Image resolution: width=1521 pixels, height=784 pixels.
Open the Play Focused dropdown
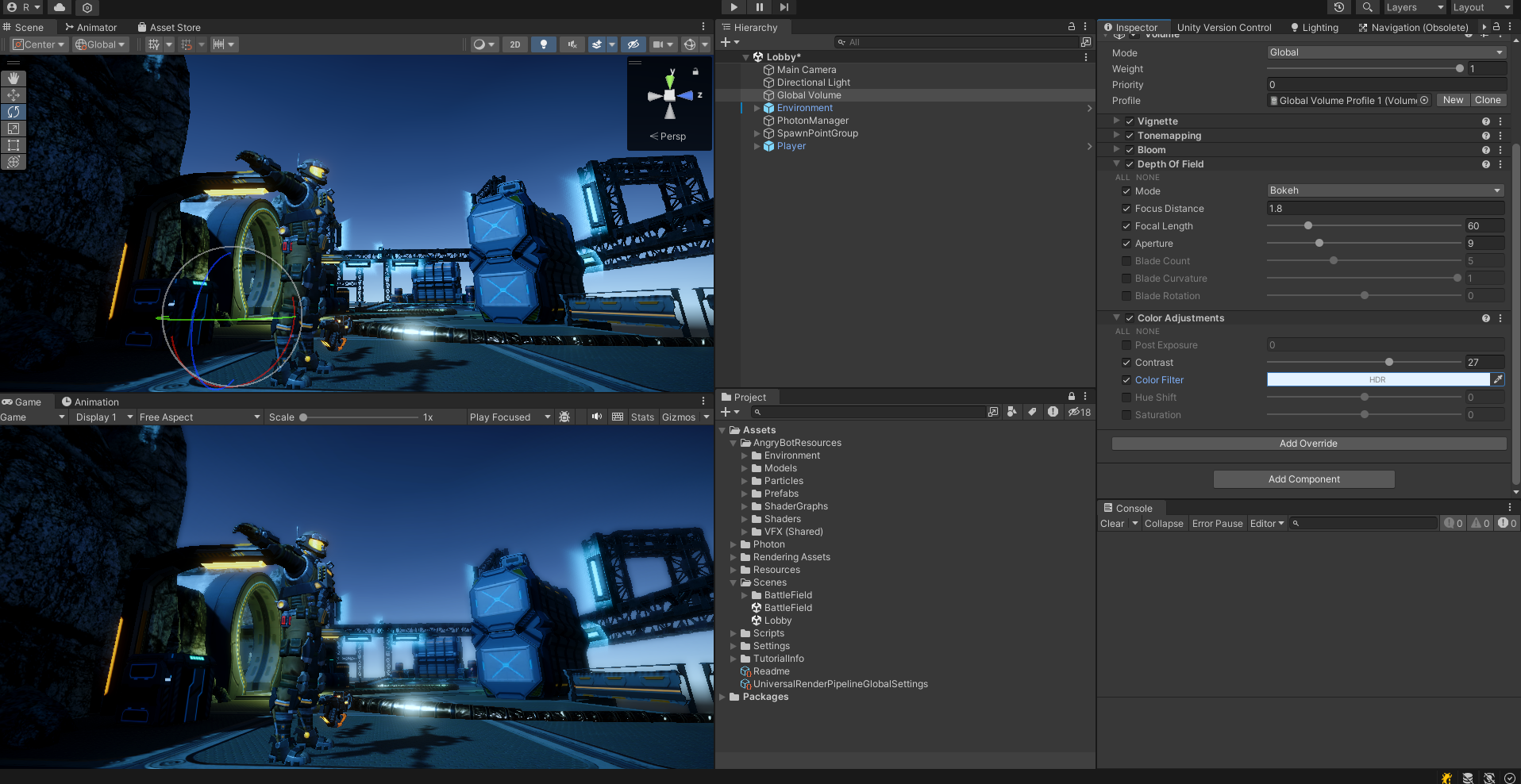click(x=510, y=417)
